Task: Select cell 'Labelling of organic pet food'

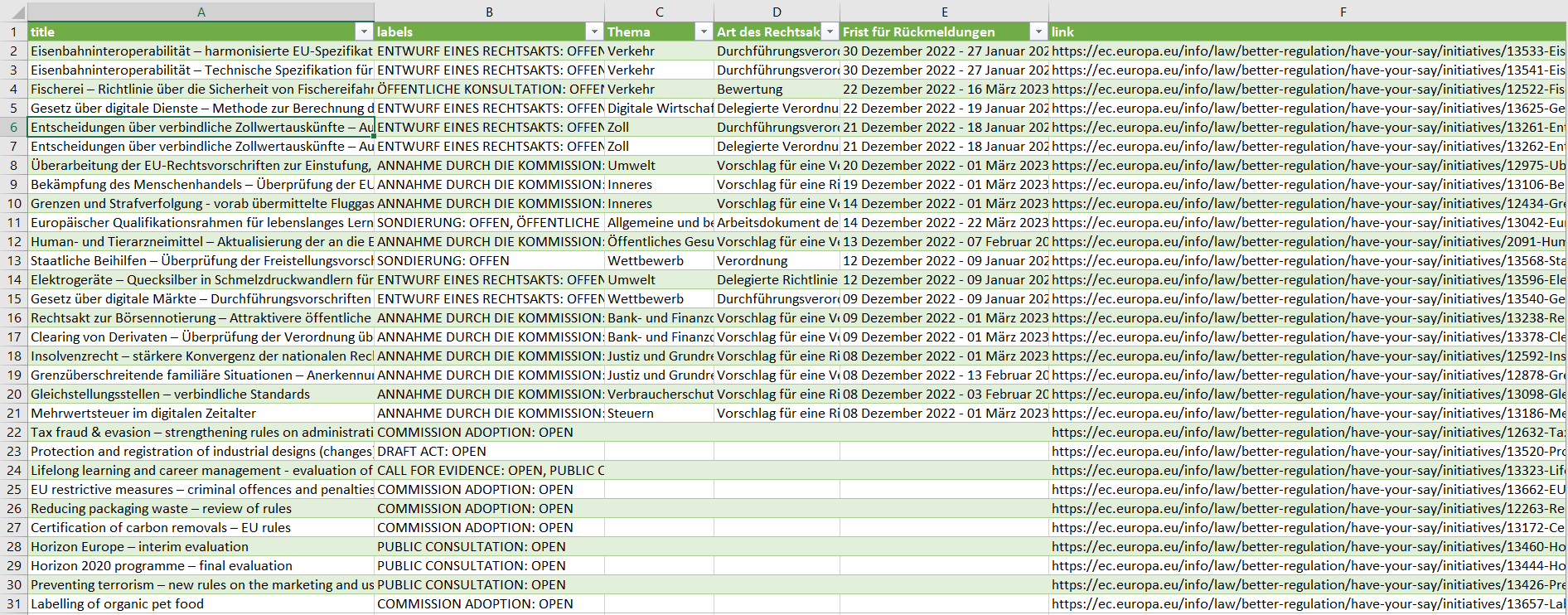Action: 201,603
